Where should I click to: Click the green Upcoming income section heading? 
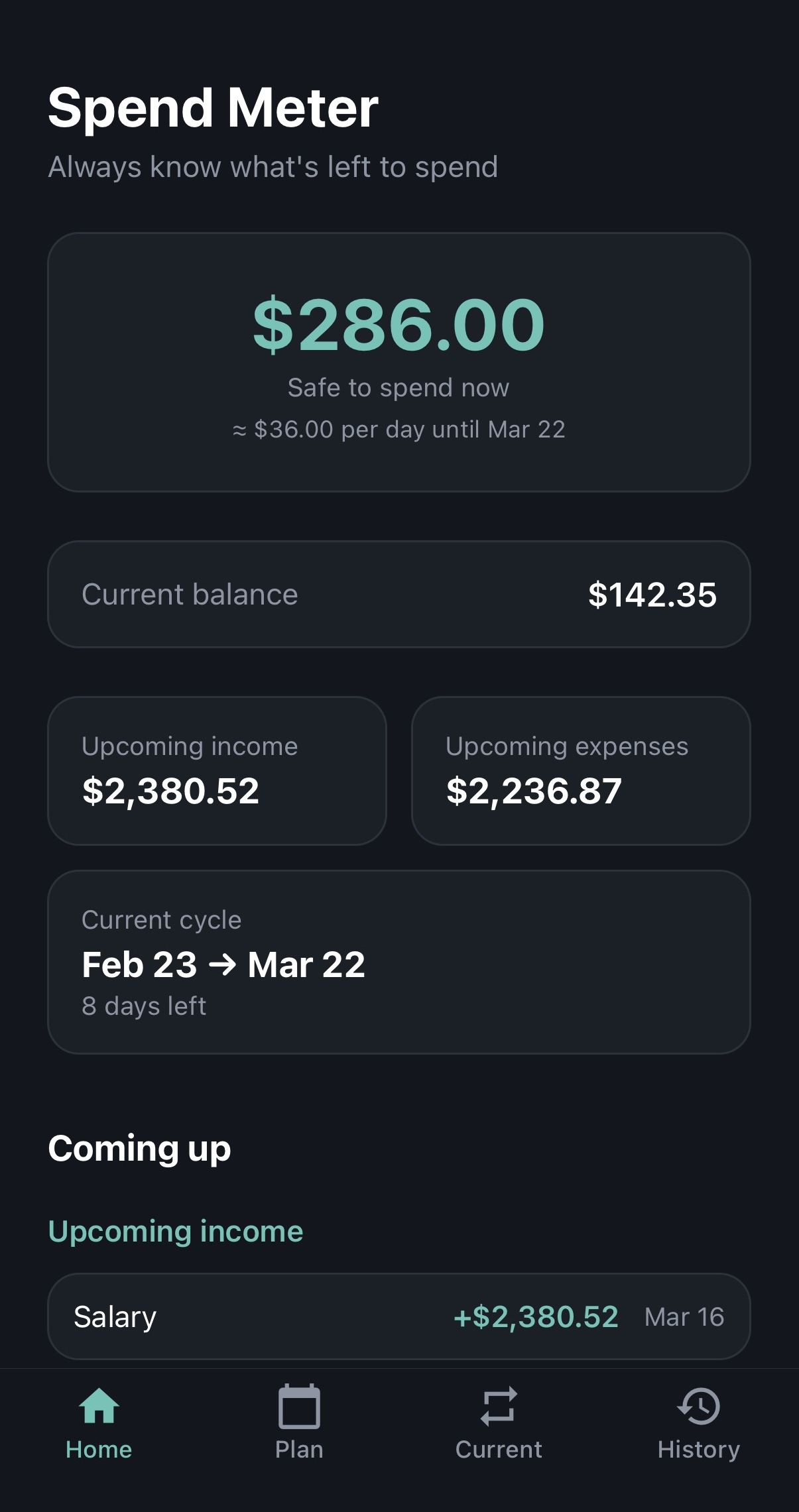point(176,1232)
